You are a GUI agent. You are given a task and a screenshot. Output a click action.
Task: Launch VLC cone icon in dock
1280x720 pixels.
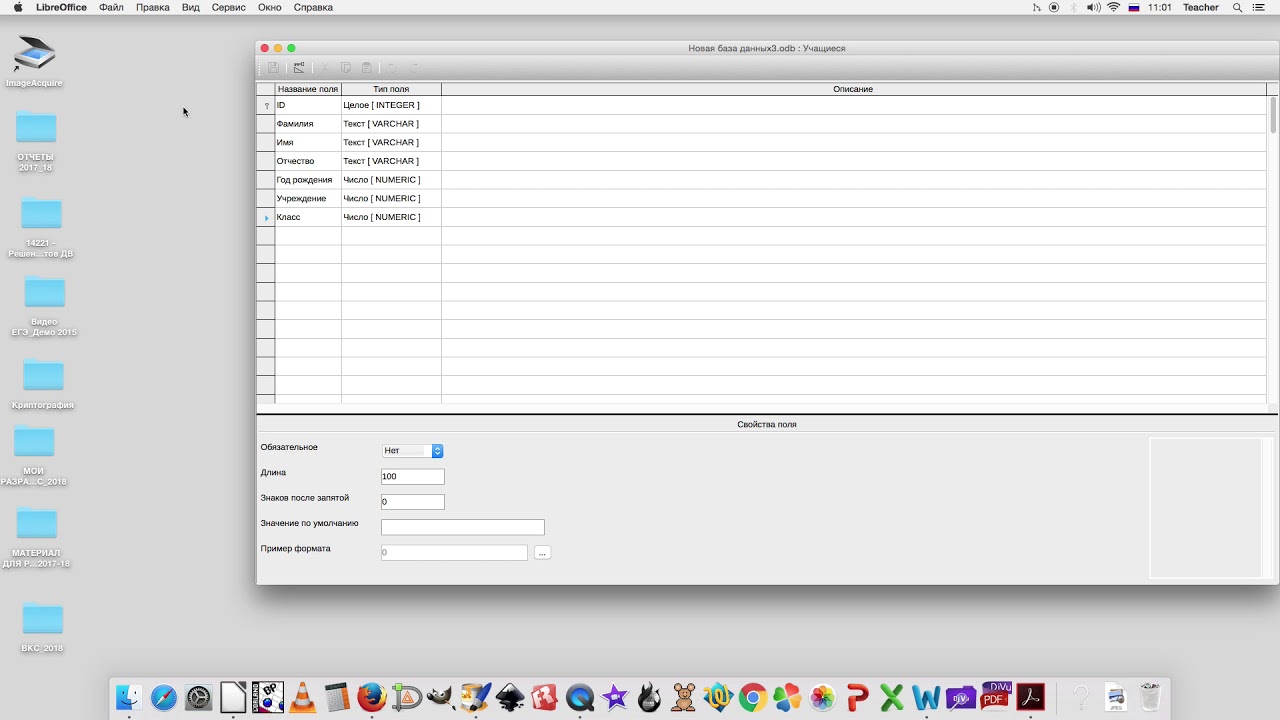click(302, 697)
